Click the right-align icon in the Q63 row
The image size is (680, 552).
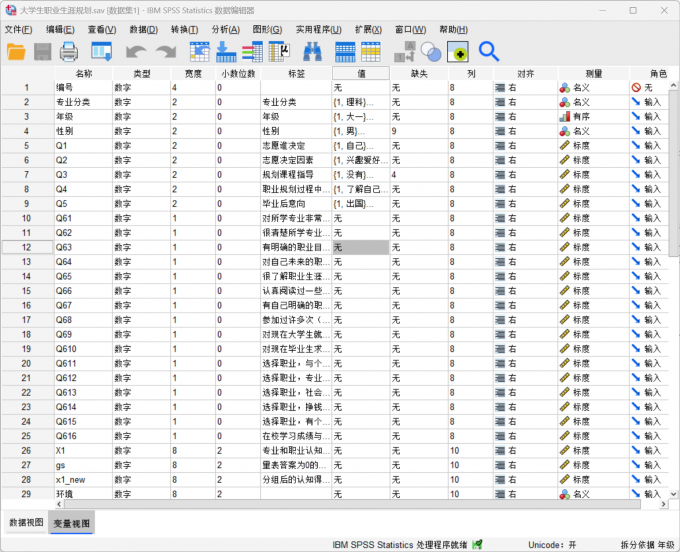[x=500, y=247]
